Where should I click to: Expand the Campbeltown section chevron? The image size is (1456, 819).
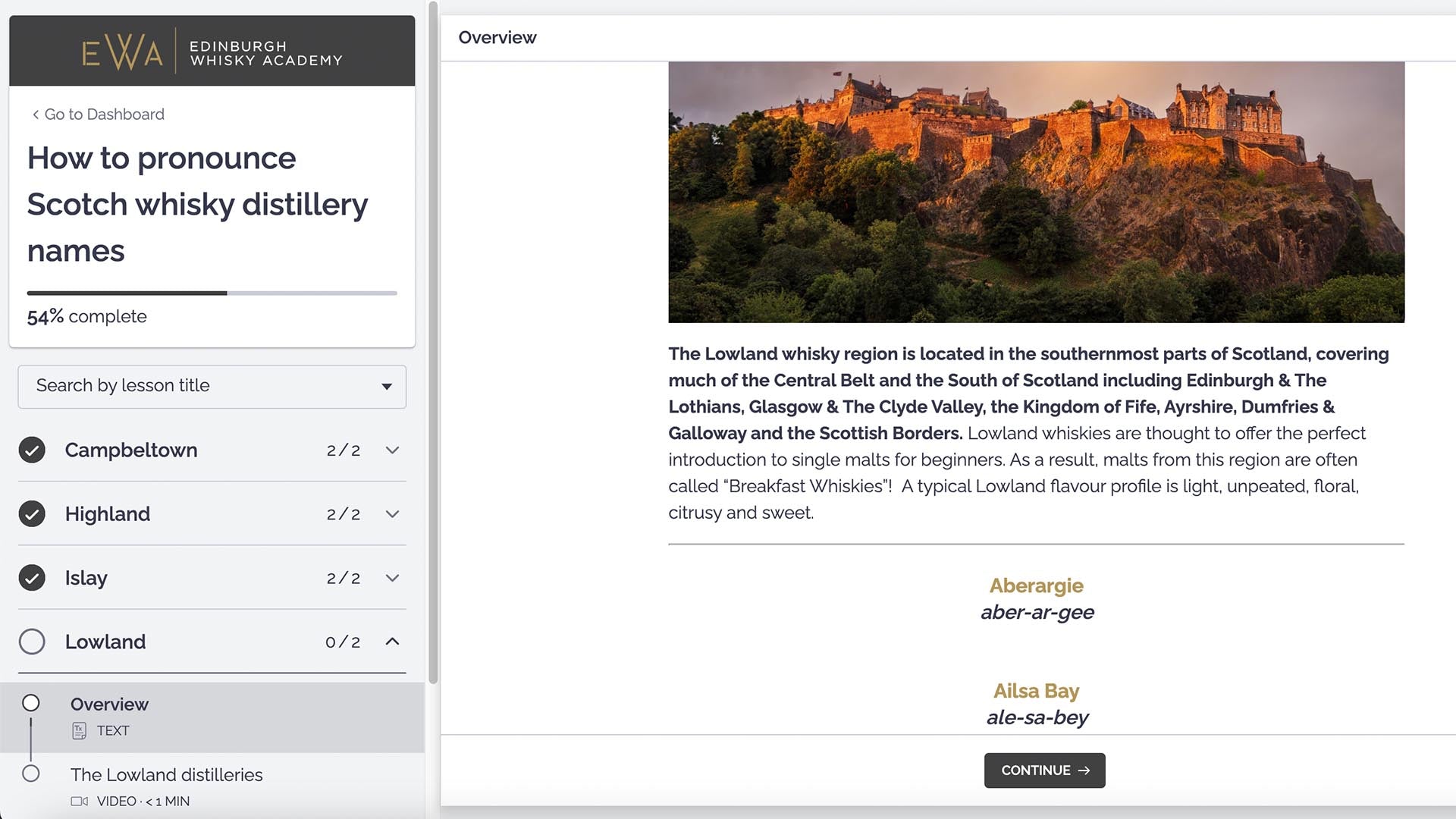pos(392,450)
